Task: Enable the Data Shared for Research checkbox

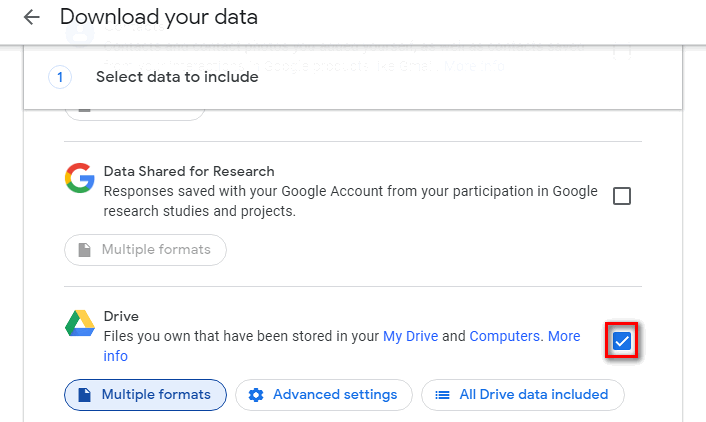Action: pos(622,196)
